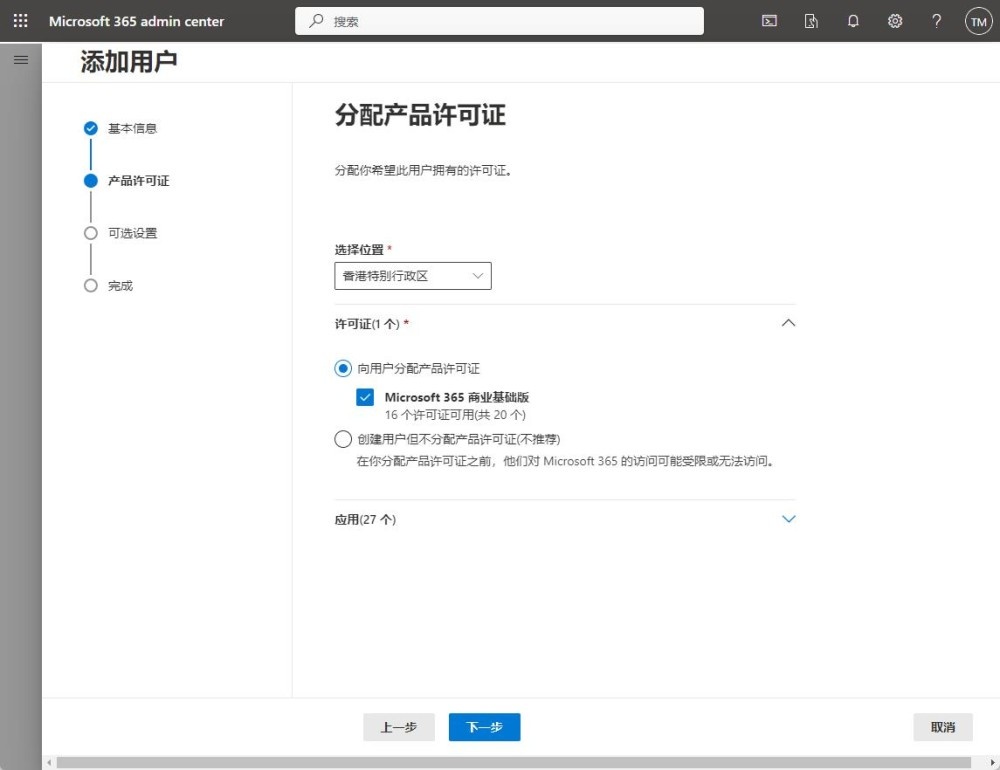Open the TM account avatar
The height and width of the screenshot is (770, 1000).
[978, 21]
